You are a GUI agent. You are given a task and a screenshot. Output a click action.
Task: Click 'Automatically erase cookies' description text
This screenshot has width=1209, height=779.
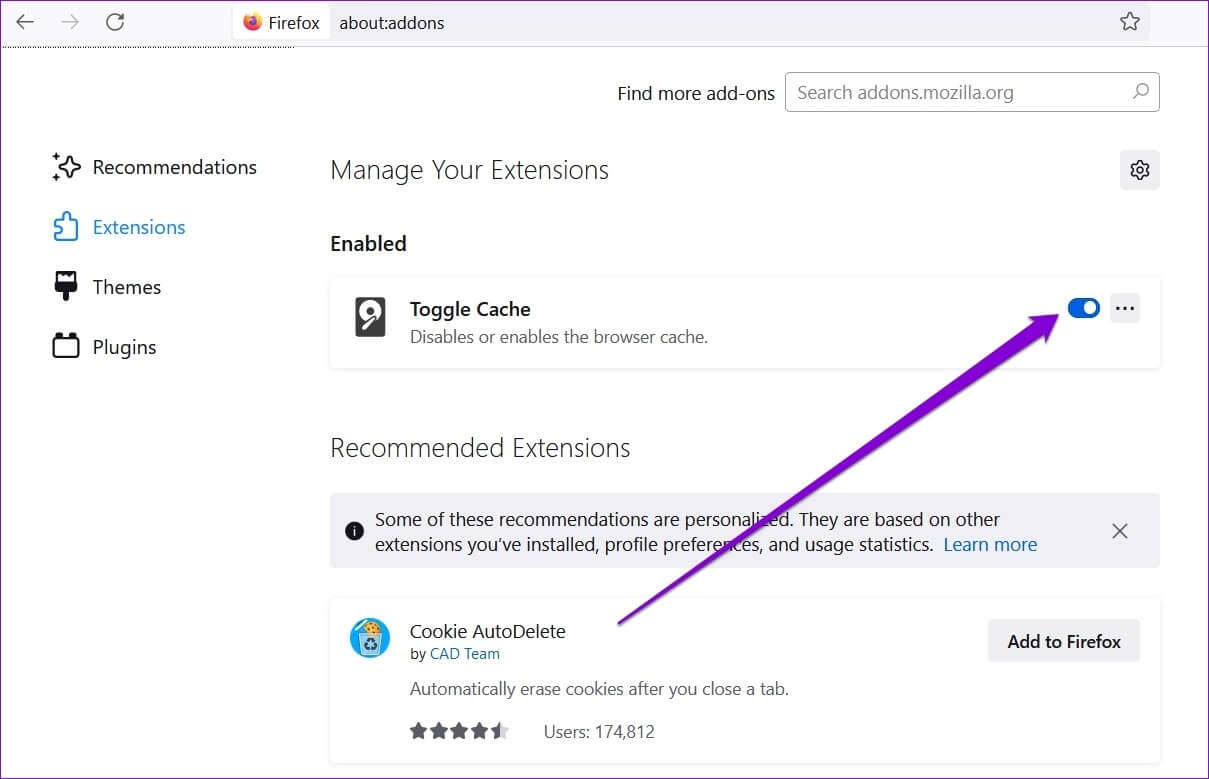[600, 689]
